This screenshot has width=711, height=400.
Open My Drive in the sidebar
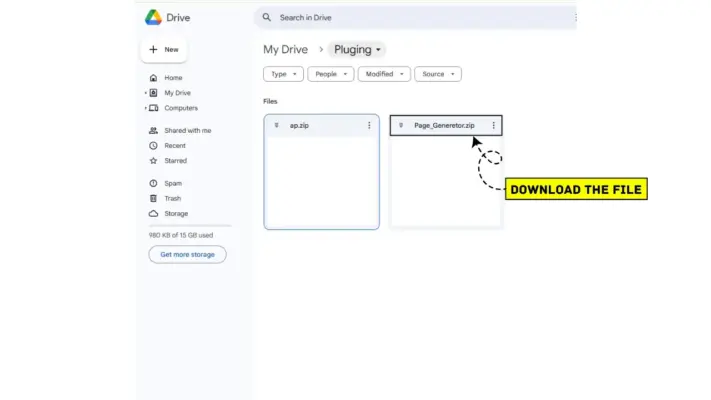(177, 93)
